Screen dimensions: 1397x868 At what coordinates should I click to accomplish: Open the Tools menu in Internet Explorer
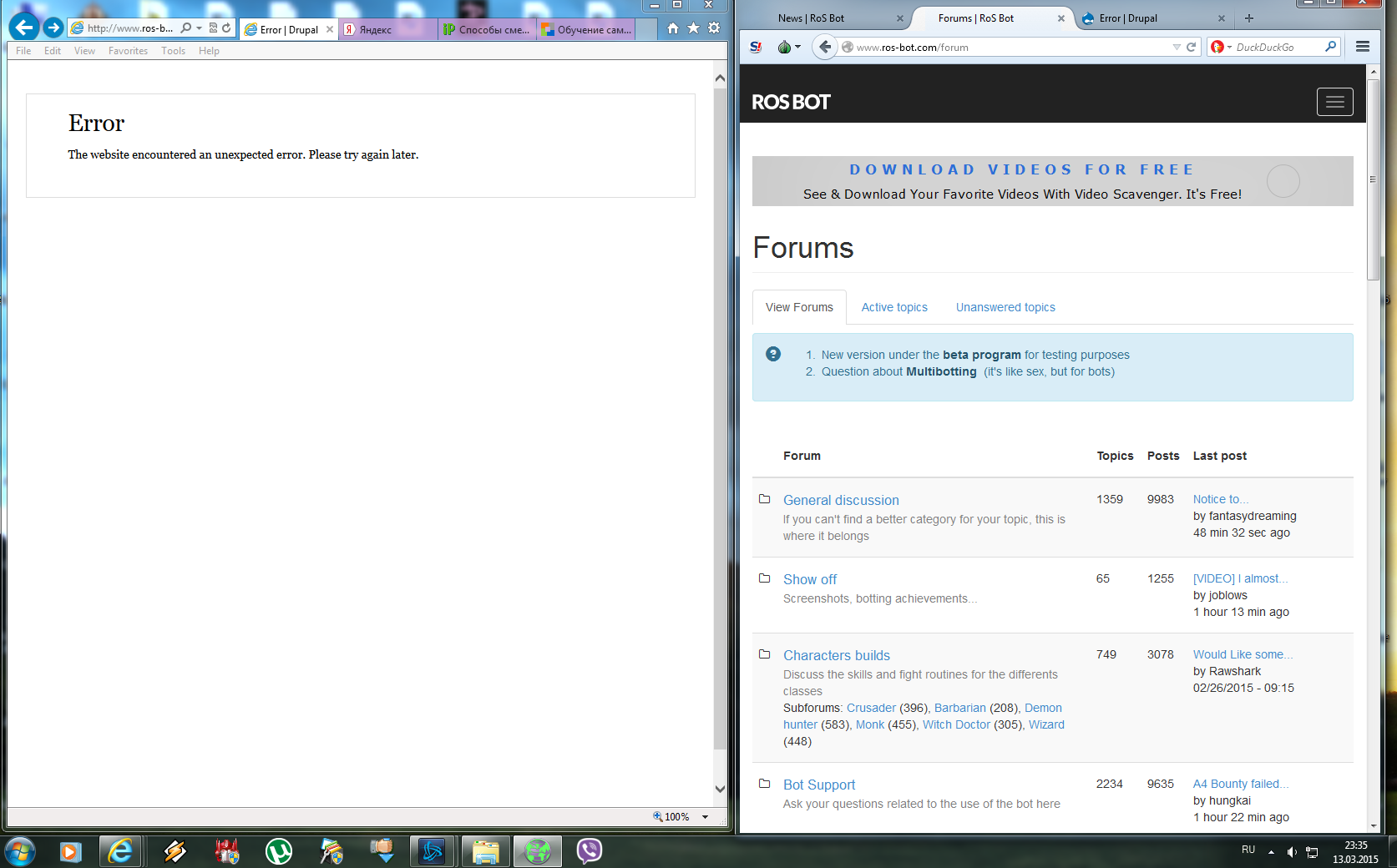point(174,51)
